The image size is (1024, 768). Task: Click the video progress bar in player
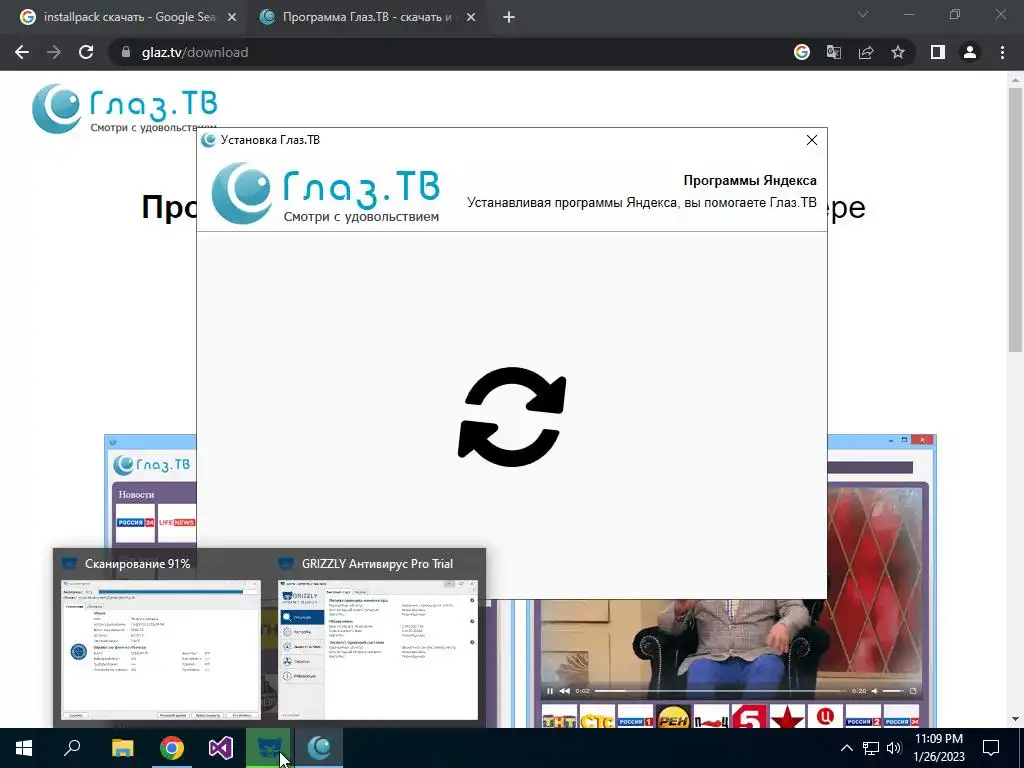[721, 691]
